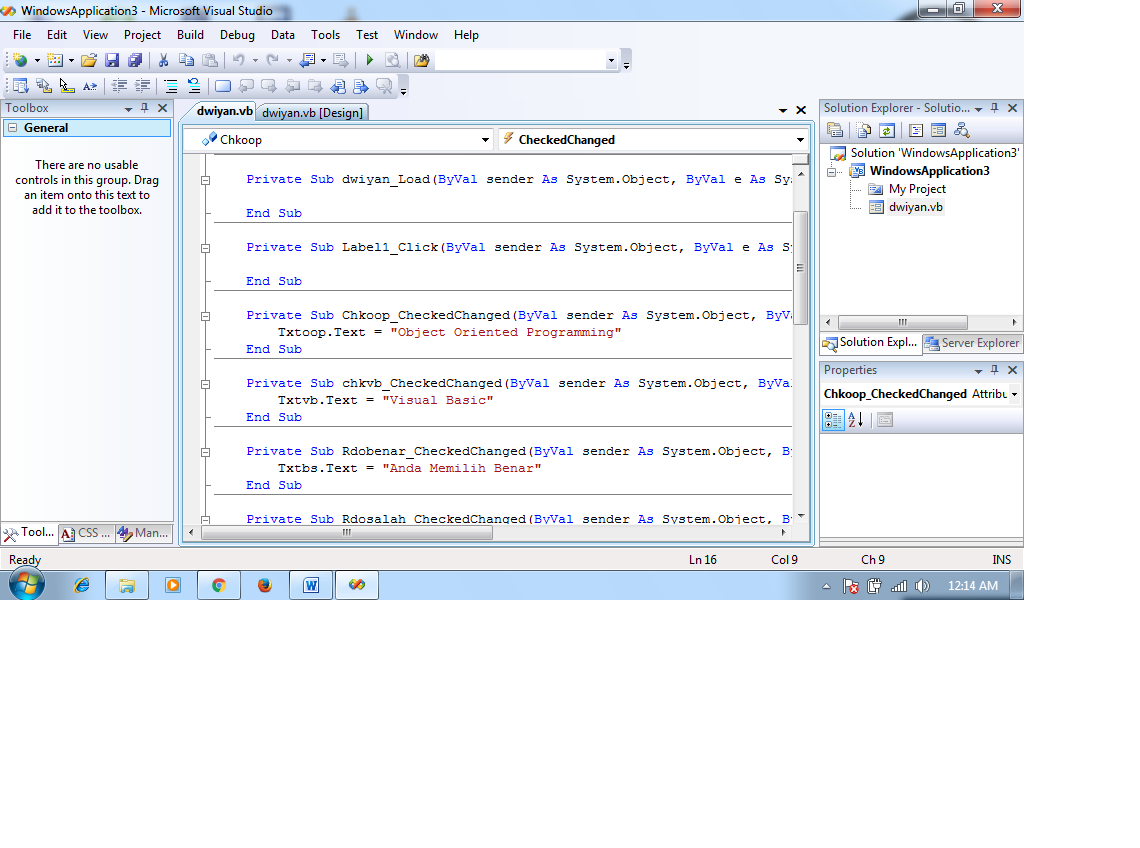Click the Navigate Backward icon
Image resolution: width=1140 pixels, height=848 pixels.
308,60
